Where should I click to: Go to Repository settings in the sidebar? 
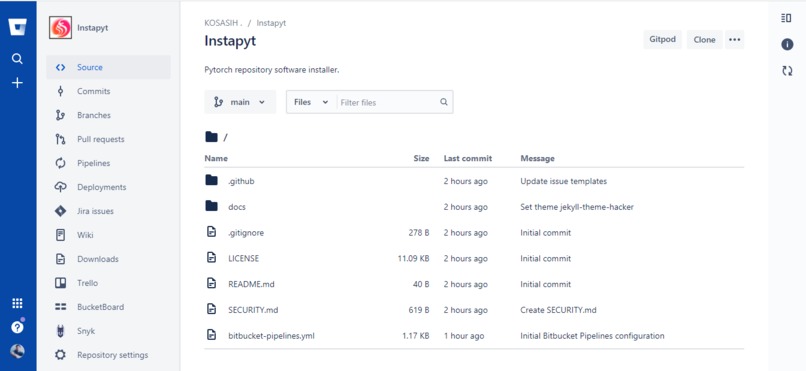pos(113,355)
